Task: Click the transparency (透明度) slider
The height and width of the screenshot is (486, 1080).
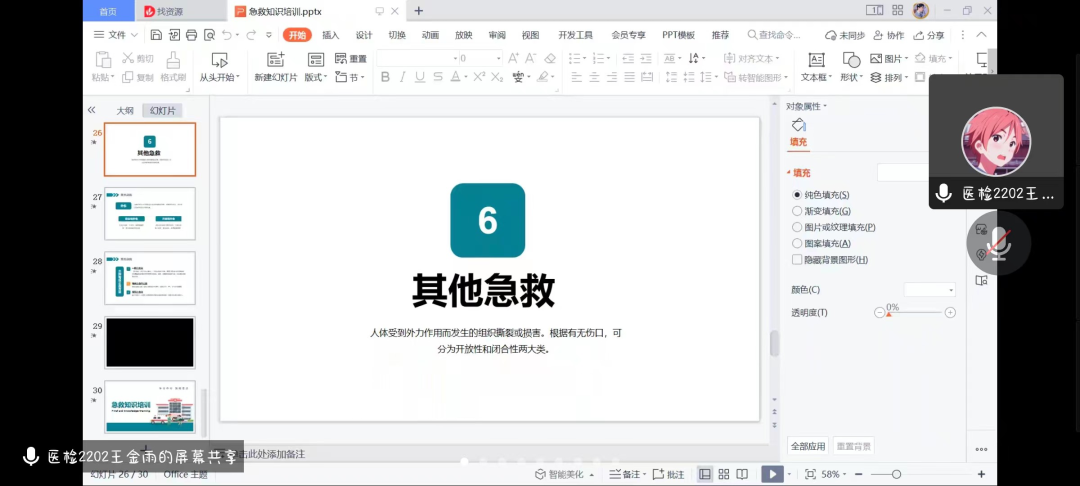Action: 915,313
